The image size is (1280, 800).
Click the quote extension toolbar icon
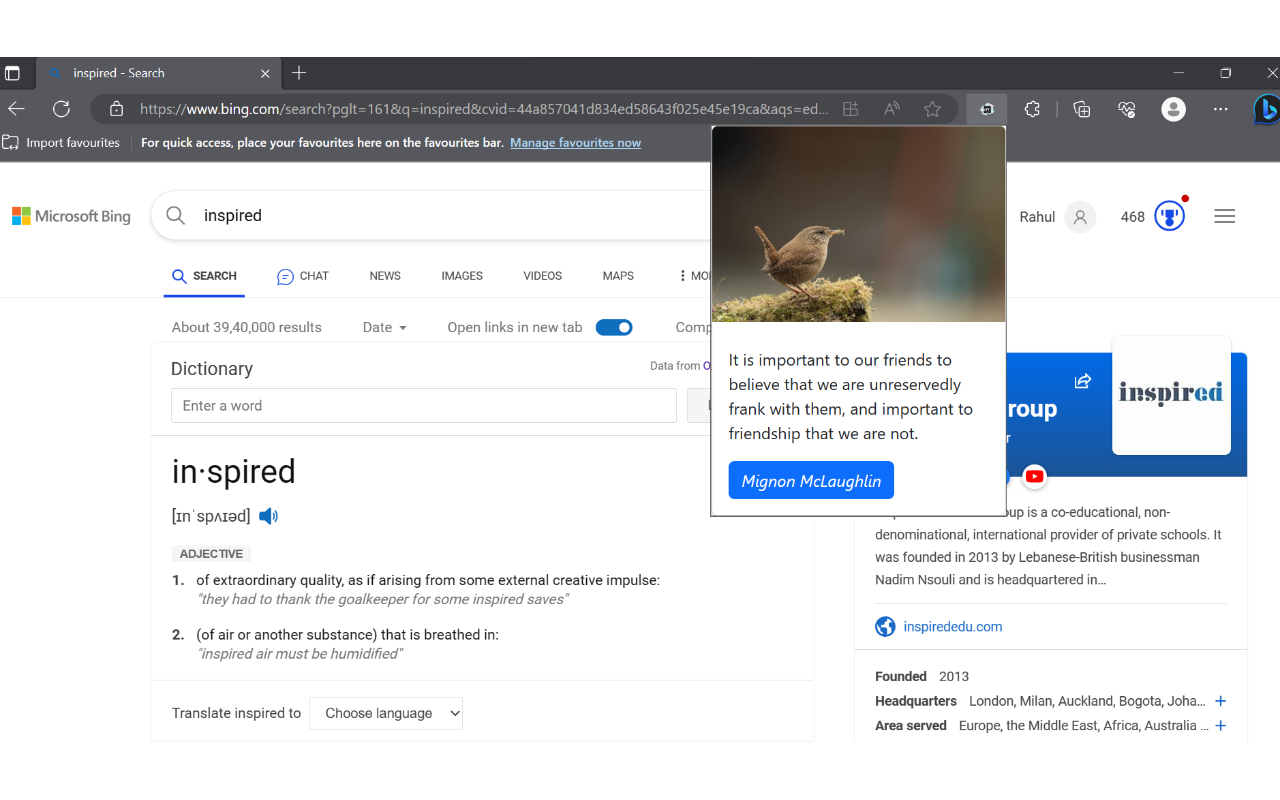click(986, 109)
